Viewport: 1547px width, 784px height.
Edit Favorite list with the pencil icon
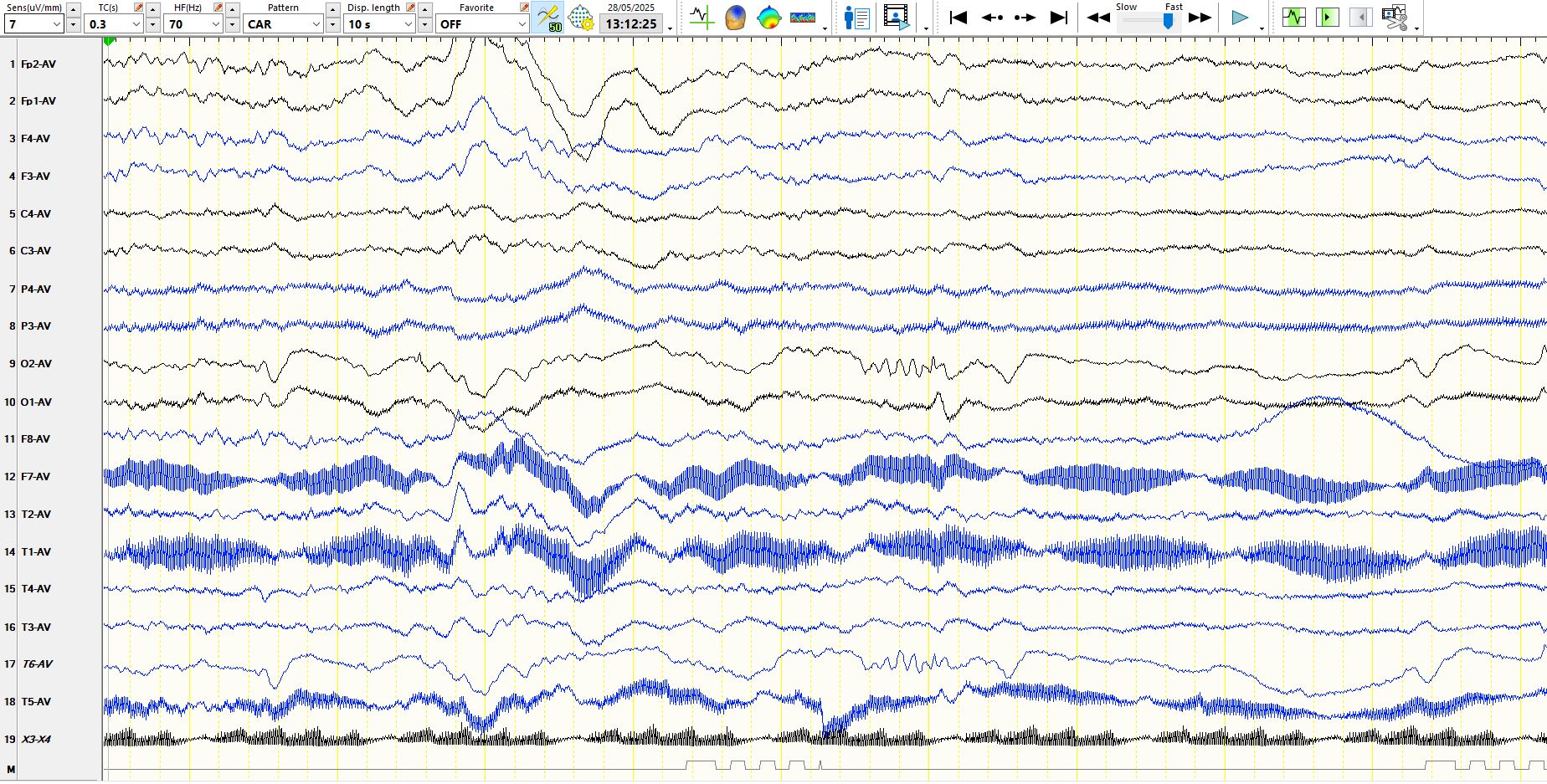524,8
